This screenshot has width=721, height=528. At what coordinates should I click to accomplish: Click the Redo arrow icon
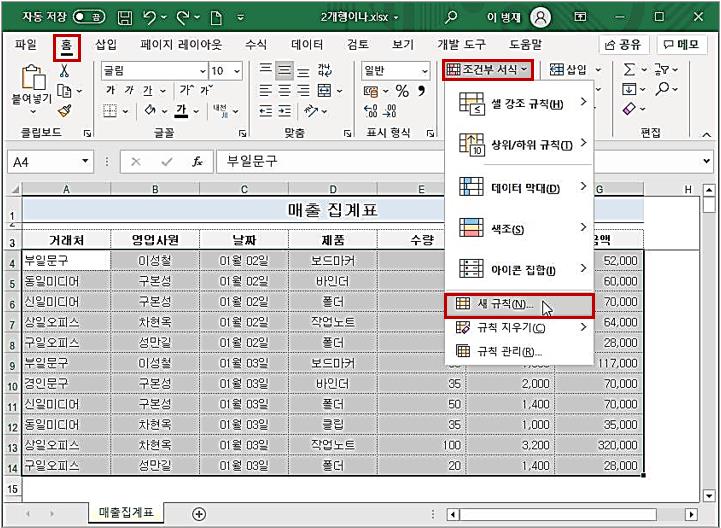(x=184, y=17)
